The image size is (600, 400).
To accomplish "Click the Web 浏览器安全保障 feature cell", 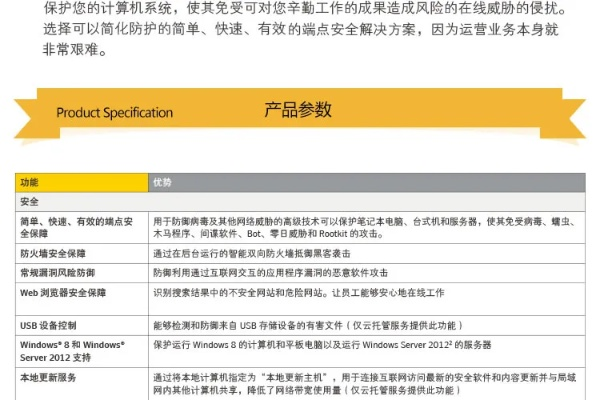I will pyautogui.click(x=63, y=293).
